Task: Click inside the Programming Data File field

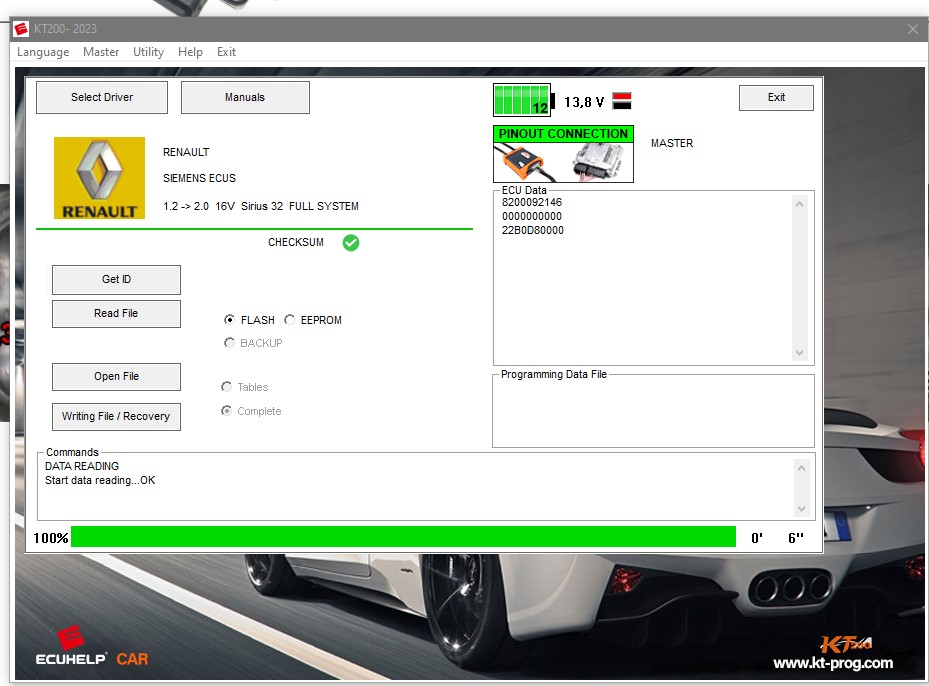Action: click(x=652, y=415)
